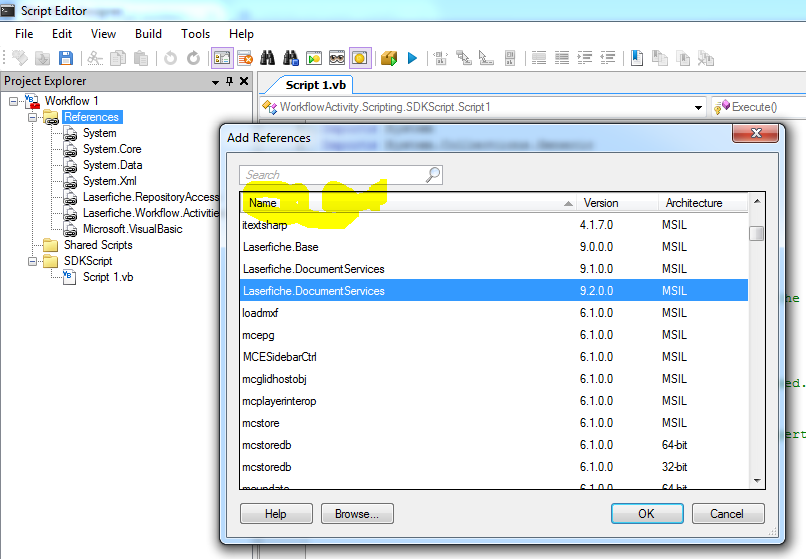Select the 64-bit mcstoredb reference row

coord(494,445)
